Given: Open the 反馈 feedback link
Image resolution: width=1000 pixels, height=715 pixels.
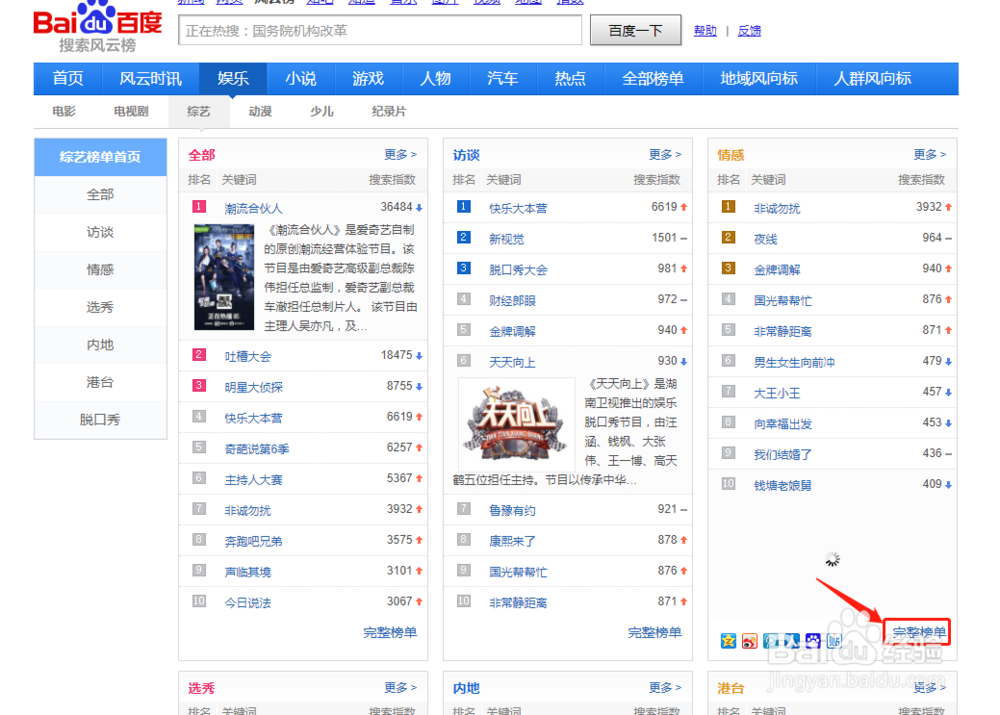Looking at the screenshot, I should pos(749,31).
